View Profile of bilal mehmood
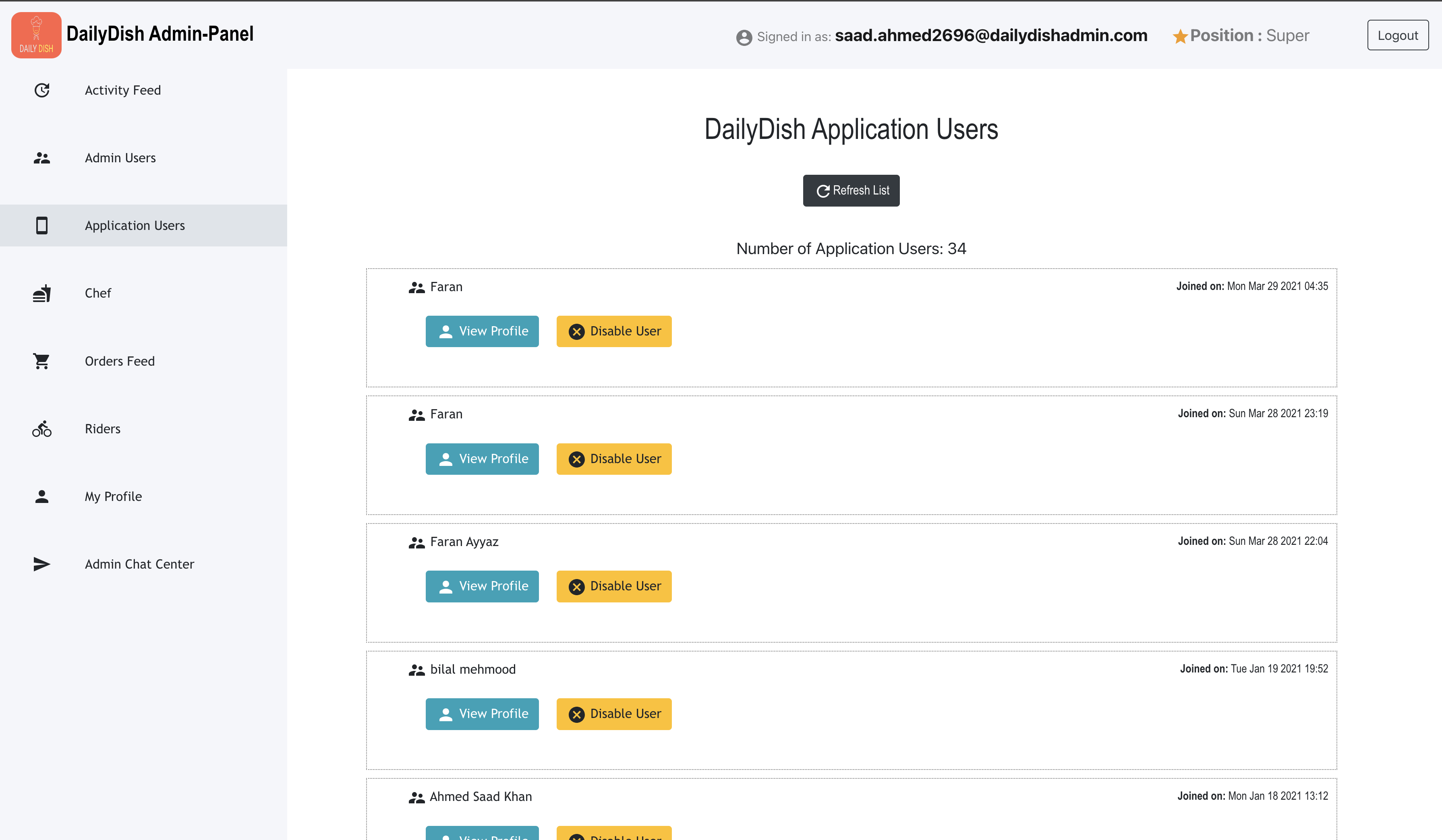 pos(482,714)
